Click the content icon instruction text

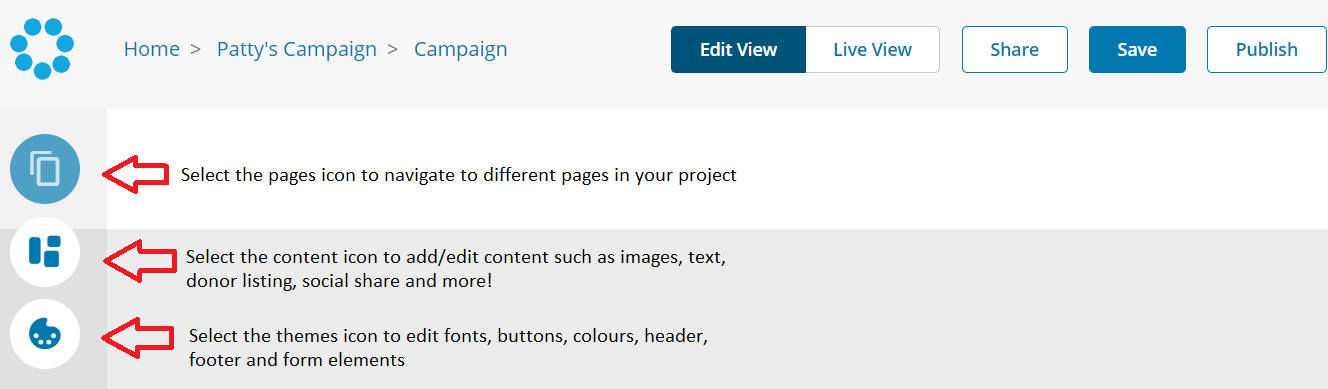(462, 269)
